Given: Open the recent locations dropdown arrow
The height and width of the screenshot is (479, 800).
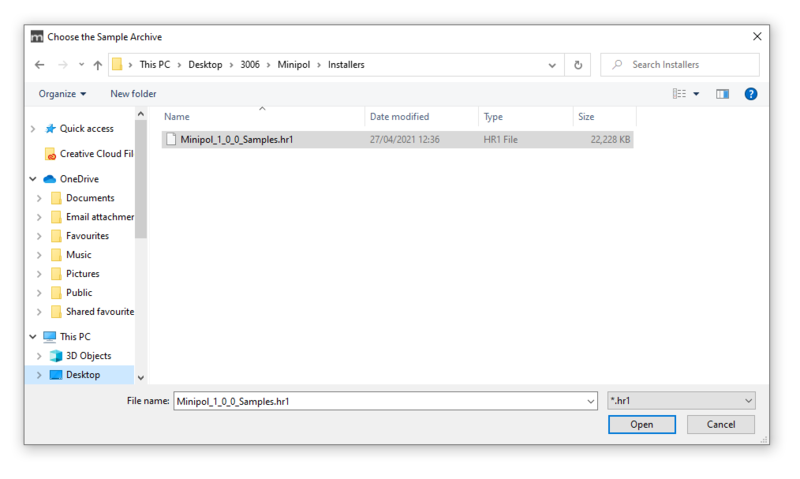Looking at the screenshot, I should (81, 65).
